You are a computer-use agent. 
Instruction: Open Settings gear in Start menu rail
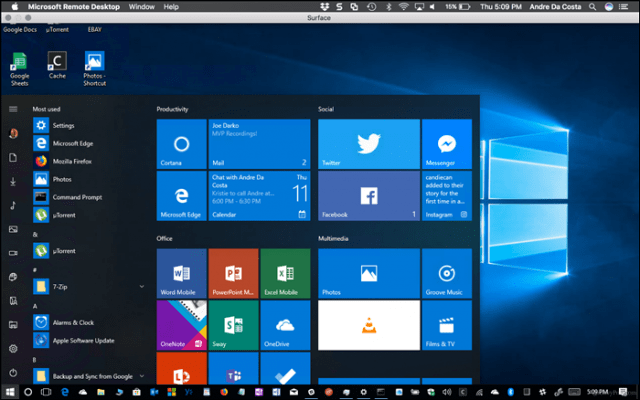point(13,349)
